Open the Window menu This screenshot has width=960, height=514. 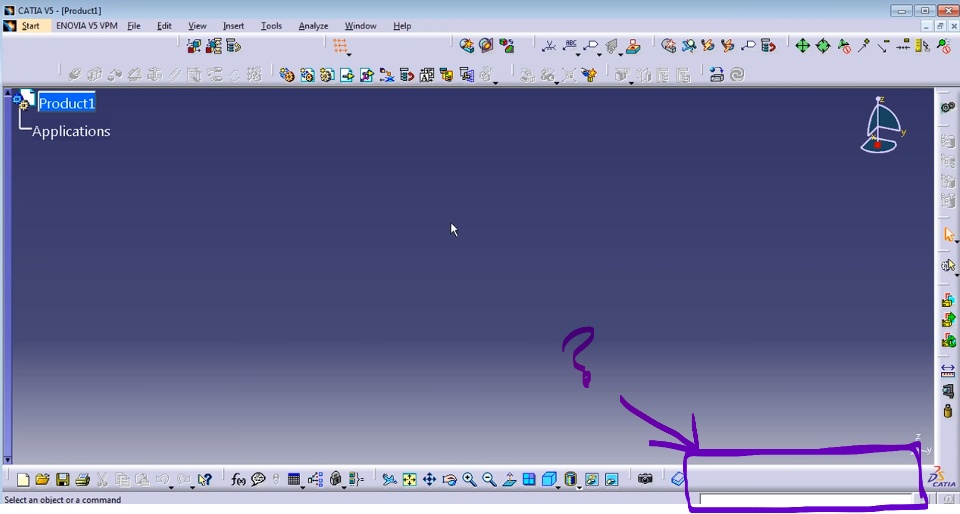tap(360, 26)
